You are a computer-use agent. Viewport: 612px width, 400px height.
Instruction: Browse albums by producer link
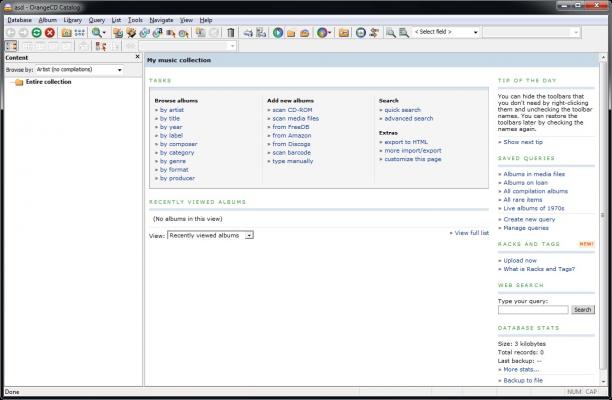pos(177,178)
